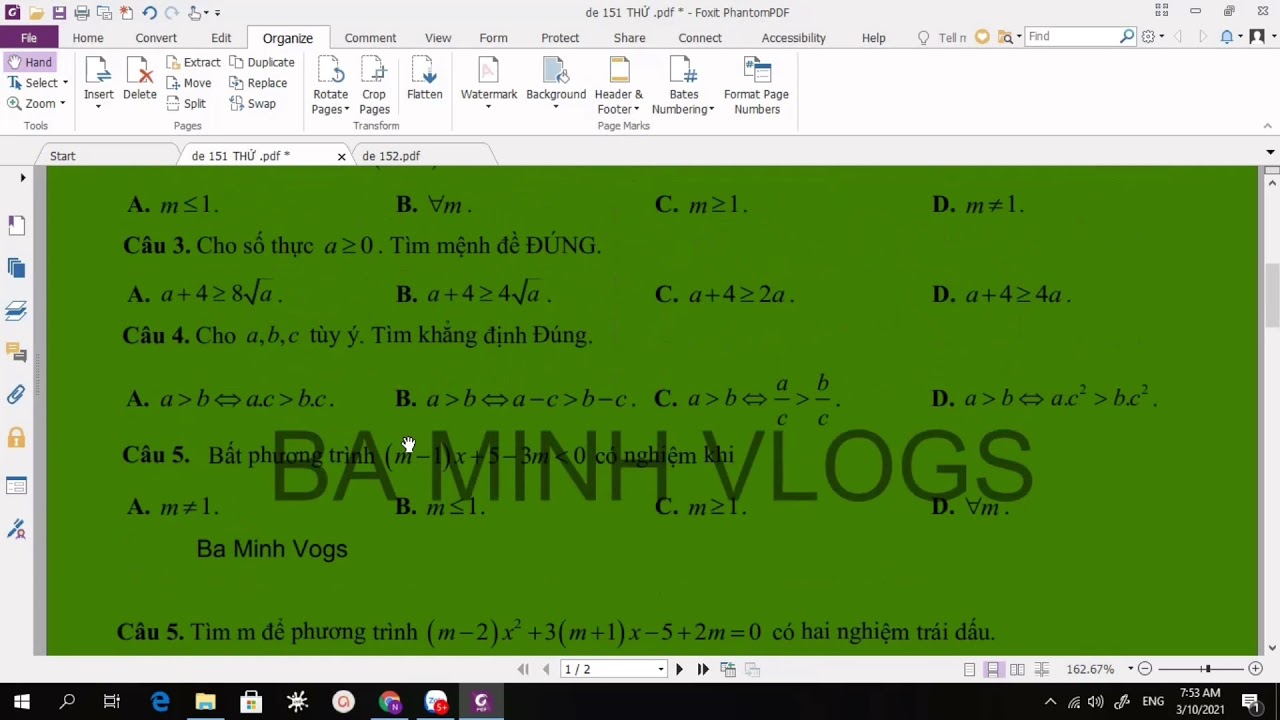Screen dimensions: 1280x720
Task: Open the Layers panel icon in sidebar
Action: (x=16, y=310)
